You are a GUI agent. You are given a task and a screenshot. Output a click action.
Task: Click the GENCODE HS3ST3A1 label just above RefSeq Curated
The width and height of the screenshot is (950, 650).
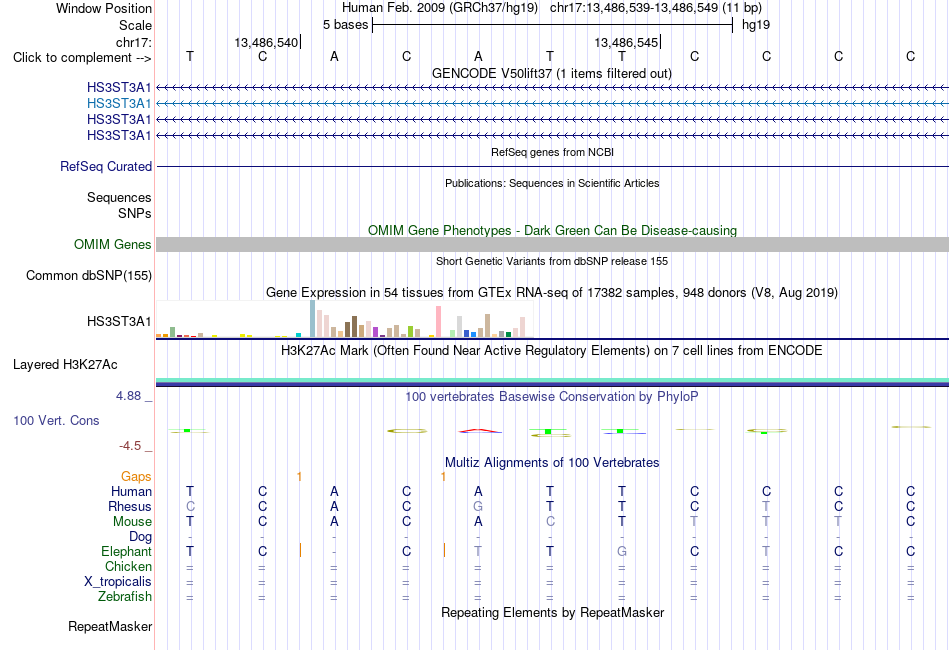(119, 136)
